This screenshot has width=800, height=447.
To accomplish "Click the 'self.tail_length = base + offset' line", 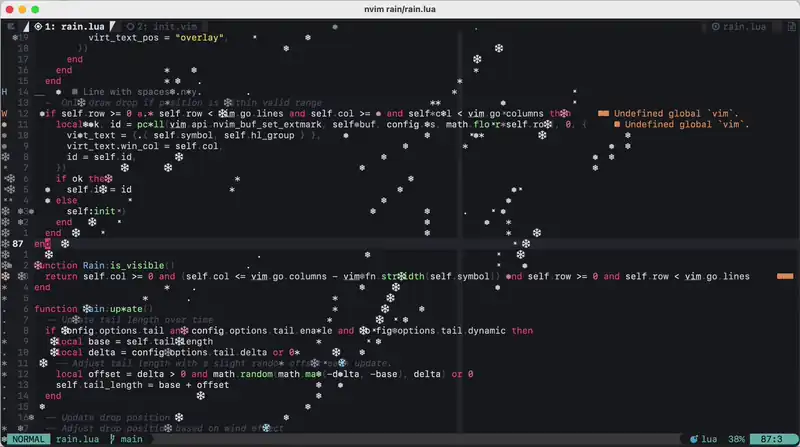I will 142,385.
